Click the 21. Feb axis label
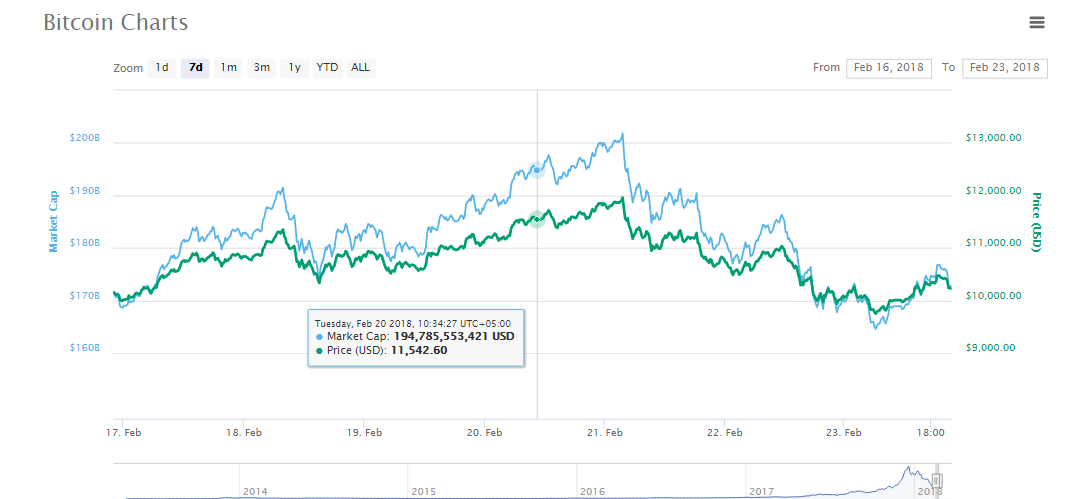This screenshot has height=499, width=1080. (605, 433)
